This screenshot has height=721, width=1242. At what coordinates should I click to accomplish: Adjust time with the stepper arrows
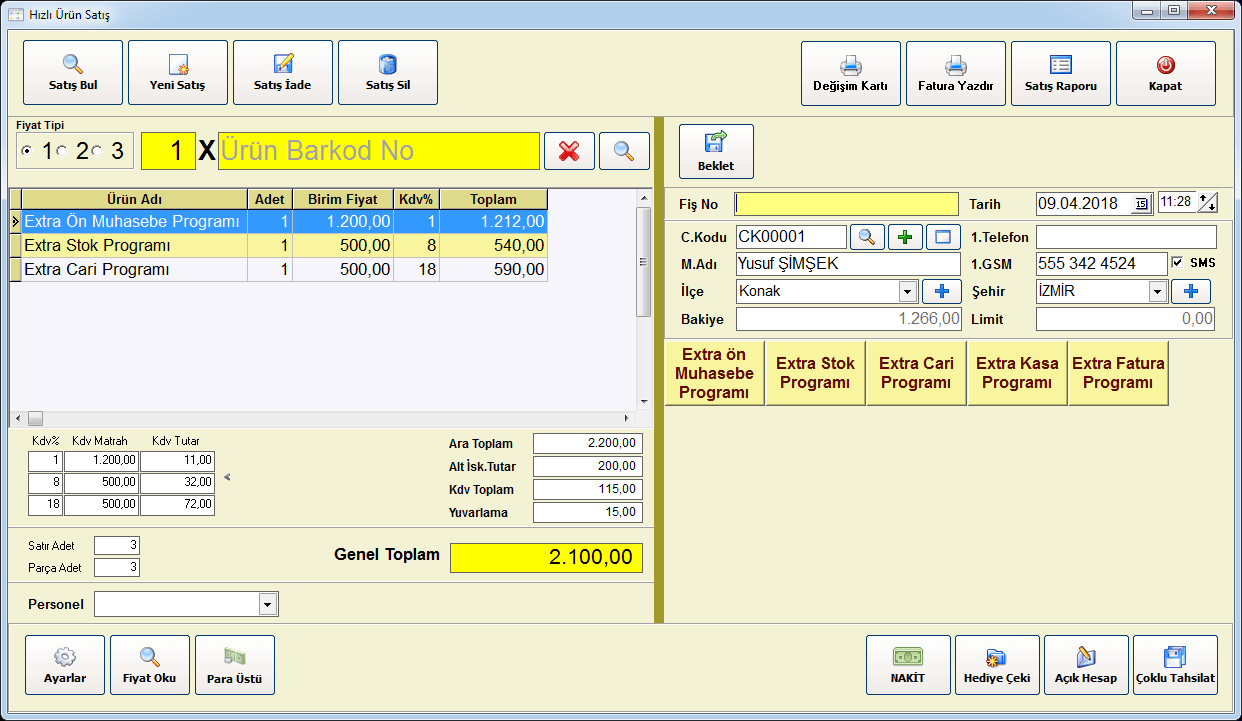(x=1208, y=203)
